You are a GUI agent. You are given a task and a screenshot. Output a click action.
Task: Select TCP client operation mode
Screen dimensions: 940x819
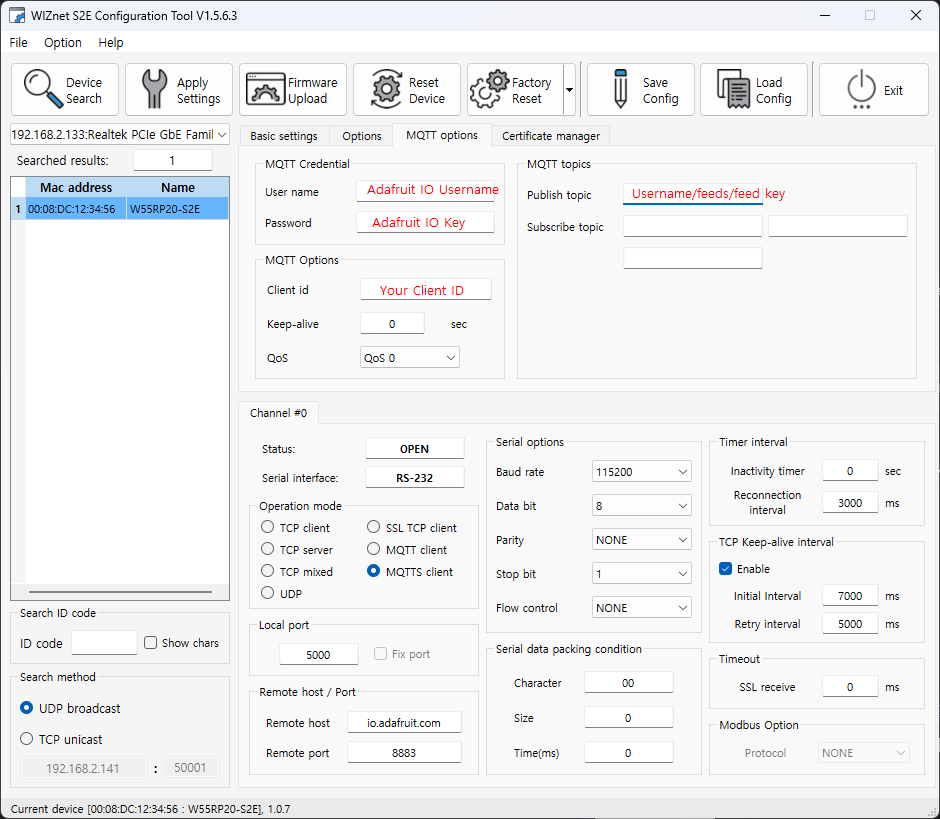[267, 528]
